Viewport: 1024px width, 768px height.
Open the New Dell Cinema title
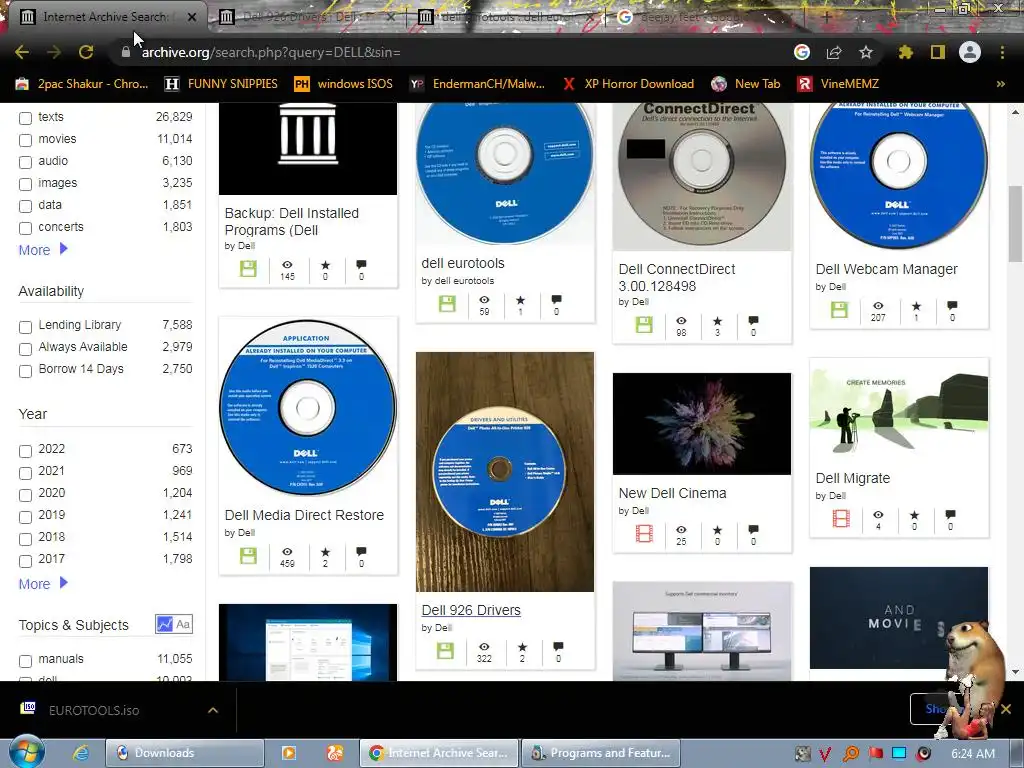coord(672,493)
